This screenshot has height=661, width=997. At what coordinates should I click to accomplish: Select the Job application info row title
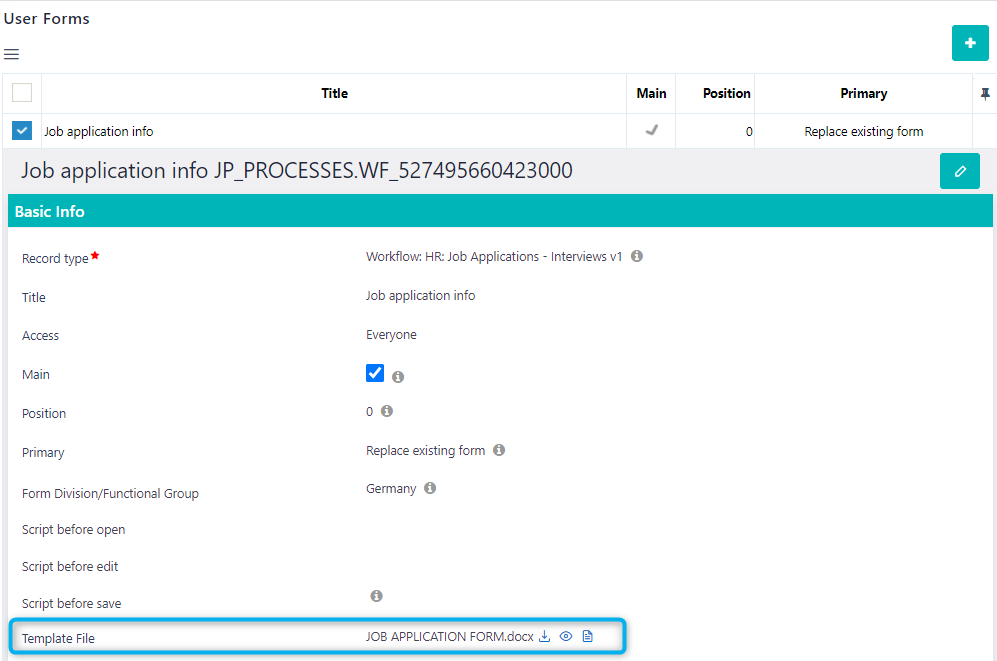tap(97, 130)
